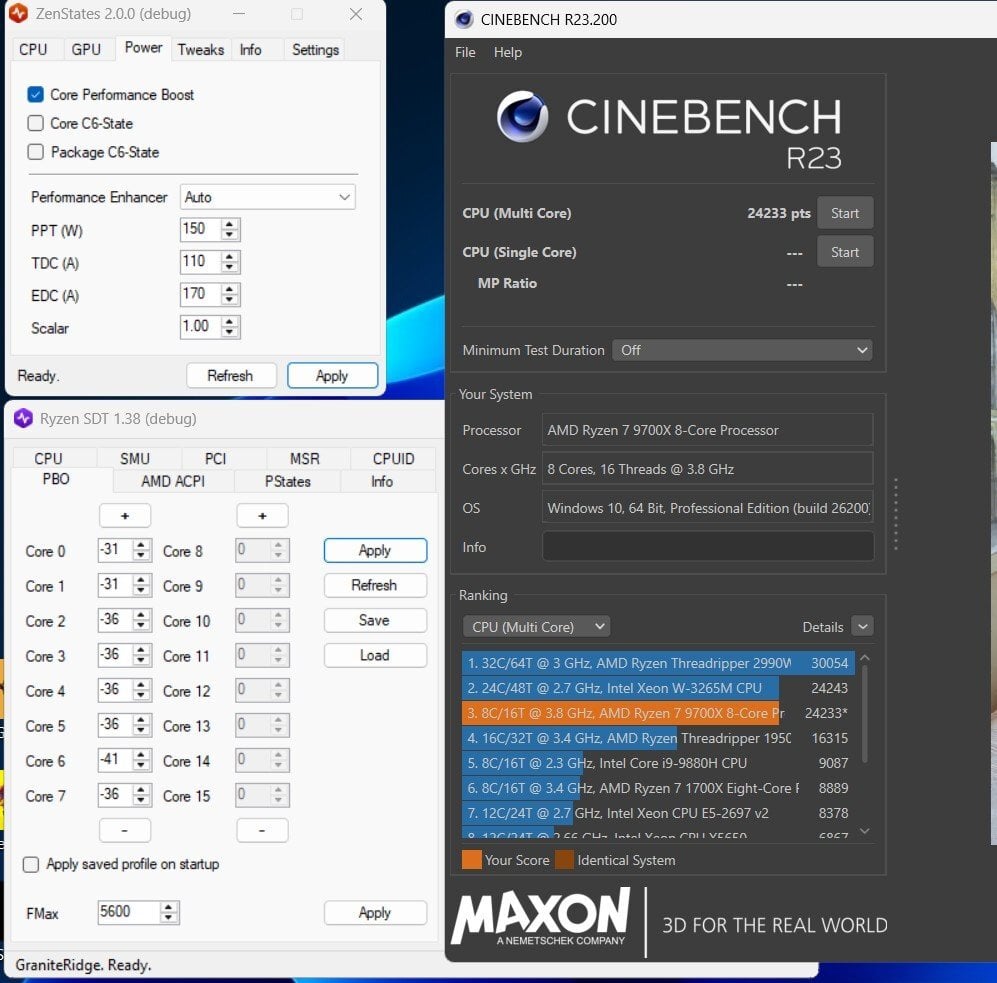This screenshot has height=983, width=997.
Task: Increase EDC (A) value with up arrow
Action: [x=230, y=289]
